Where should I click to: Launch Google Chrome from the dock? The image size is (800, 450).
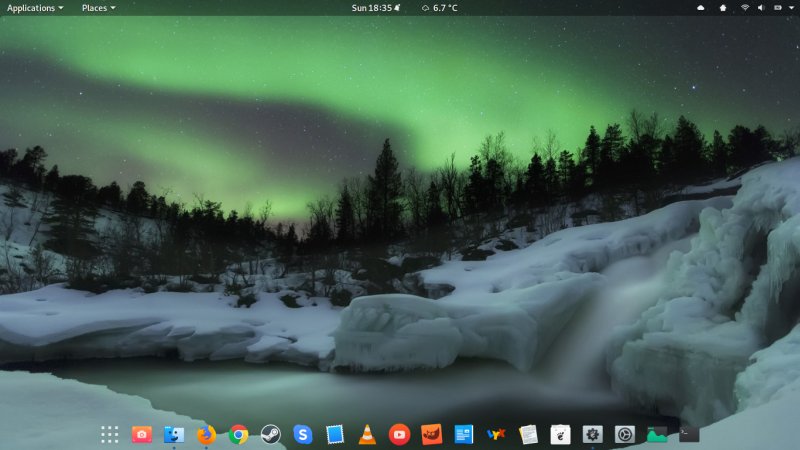pos(238,434)
